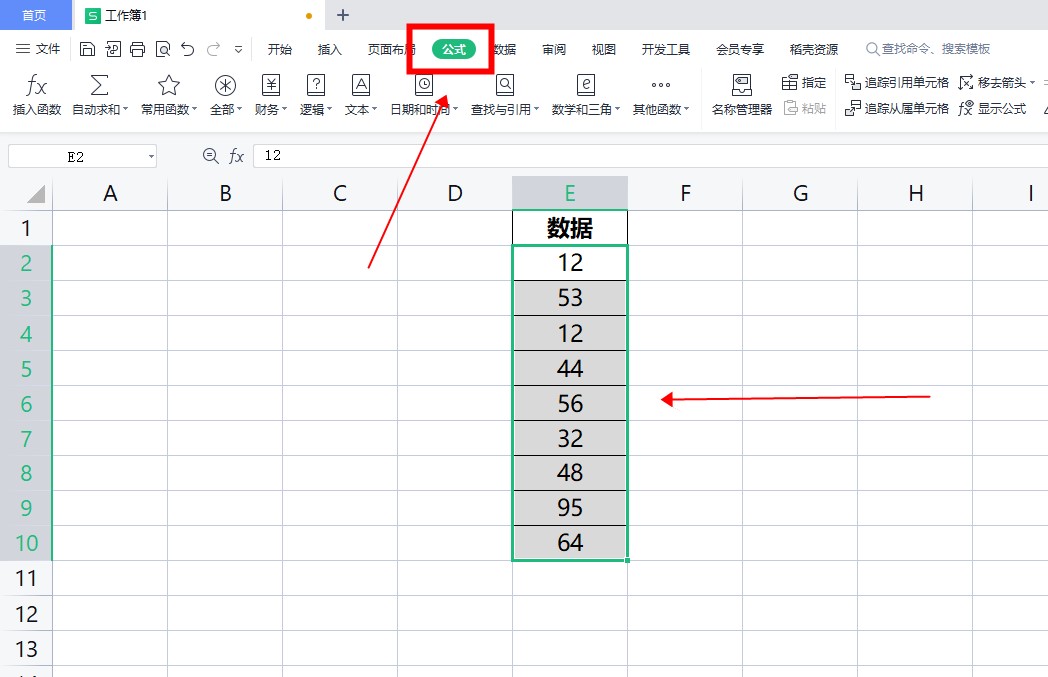Click the 首页 (Home page) button
The width and height of the screenshot is (1048, 677).
click(36, 15)
